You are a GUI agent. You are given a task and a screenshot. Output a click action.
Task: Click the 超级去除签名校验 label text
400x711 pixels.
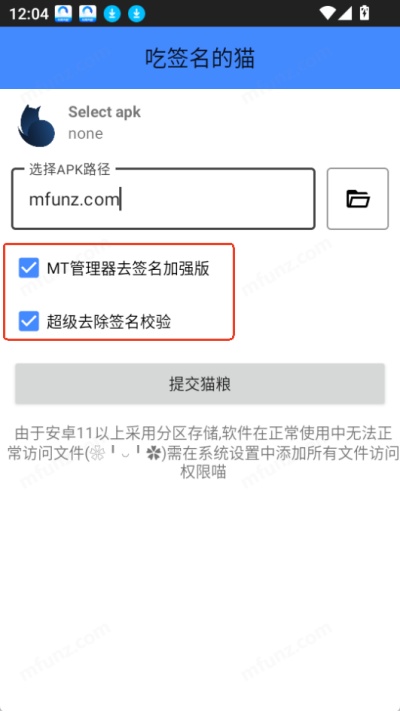[109, 322]
